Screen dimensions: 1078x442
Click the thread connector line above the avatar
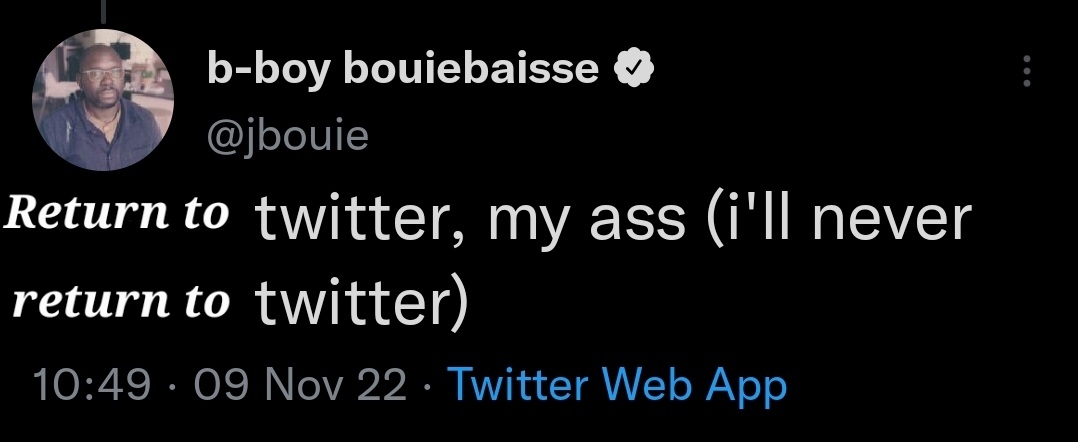point(103,9)
